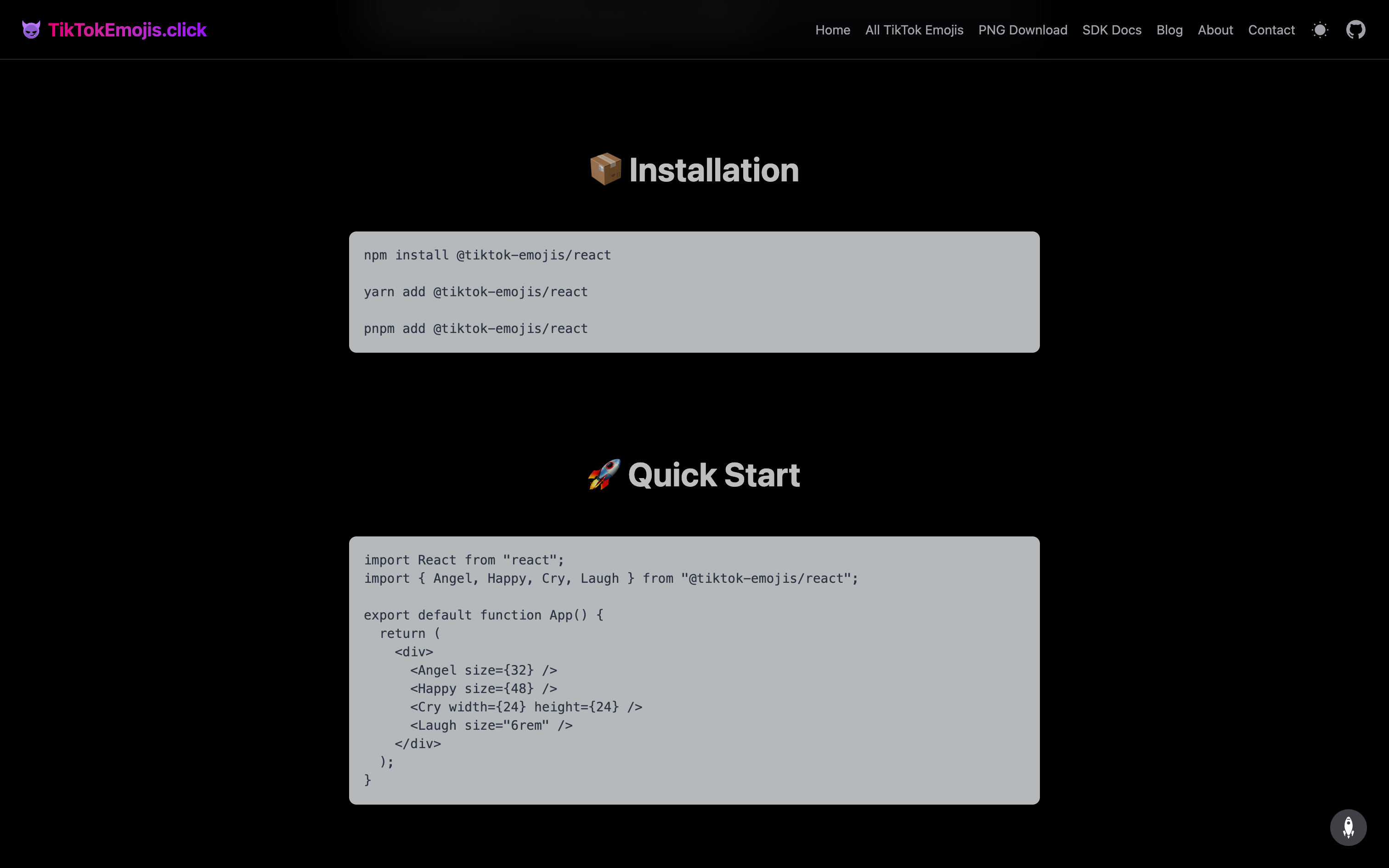
Task: Click the rocket scroll-to-top button
Action: (1348, 827)
